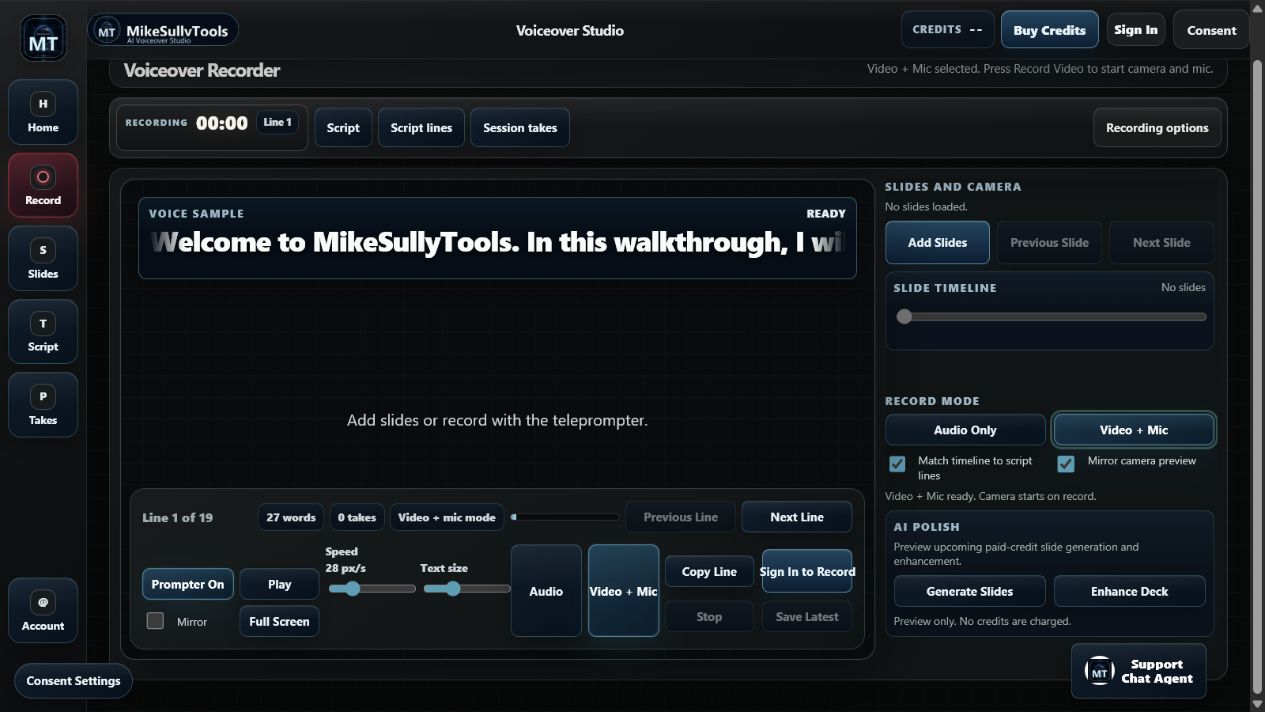Go to the Script sidebar icon
Image resolution: width=1265 pixels, height=712 pixels.
coord(43,332)
